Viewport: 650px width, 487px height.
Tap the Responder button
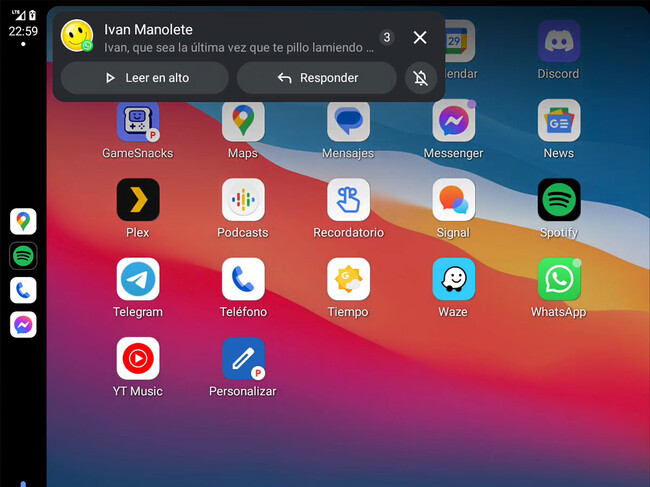(317, 78)
